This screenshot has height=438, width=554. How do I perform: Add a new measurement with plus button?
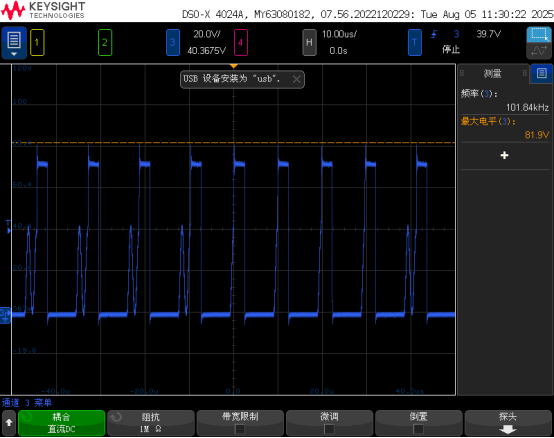[x=505, y=155]
